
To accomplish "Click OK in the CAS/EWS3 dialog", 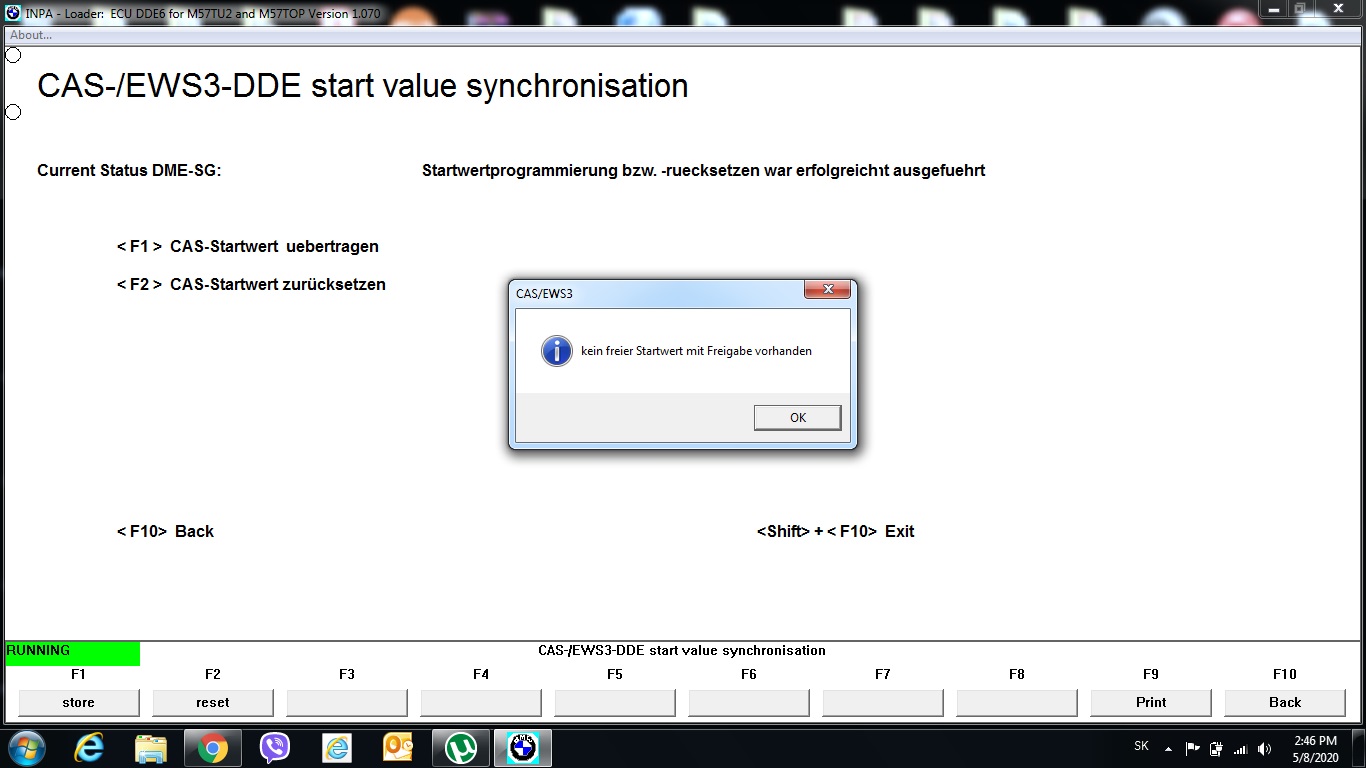I will coord(797,418).
